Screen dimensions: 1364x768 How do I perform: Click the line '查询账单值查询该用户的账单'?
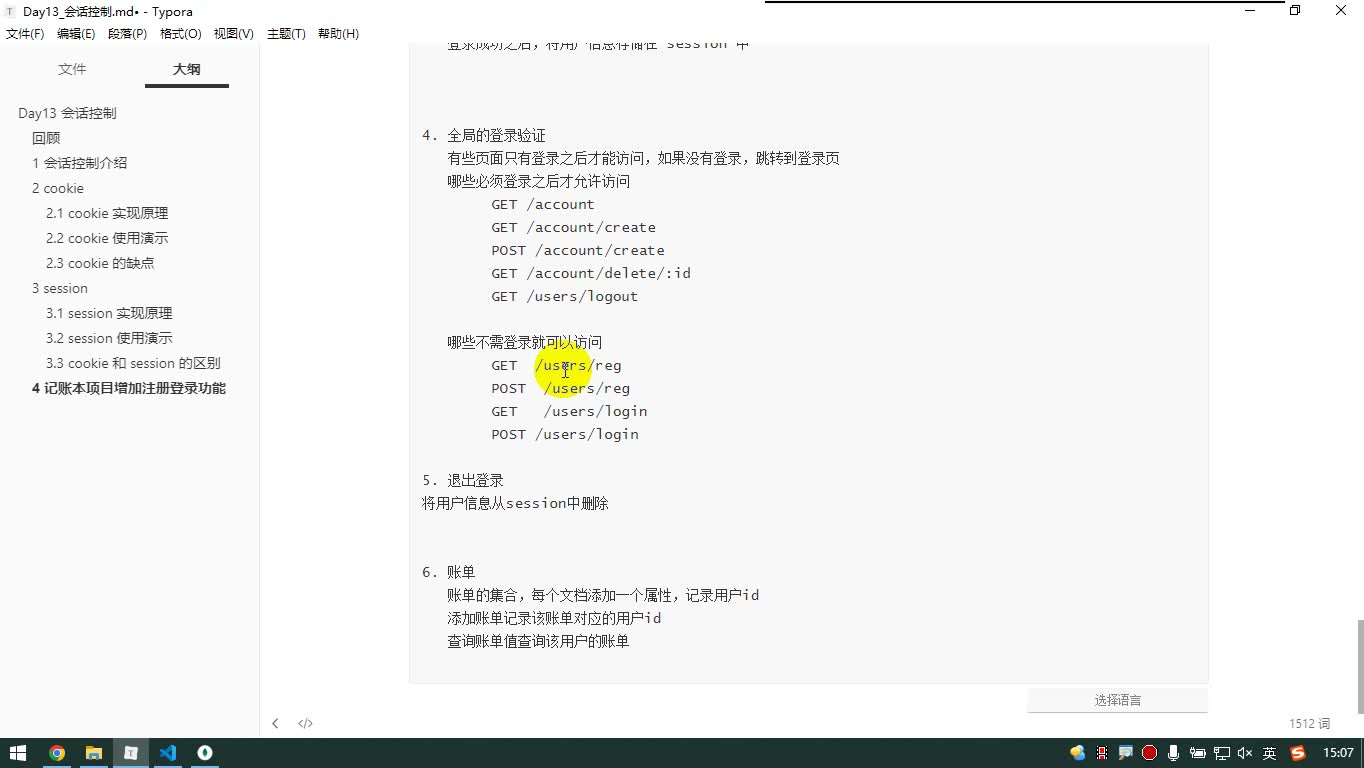pyautogui.click(x=538, y=641)
